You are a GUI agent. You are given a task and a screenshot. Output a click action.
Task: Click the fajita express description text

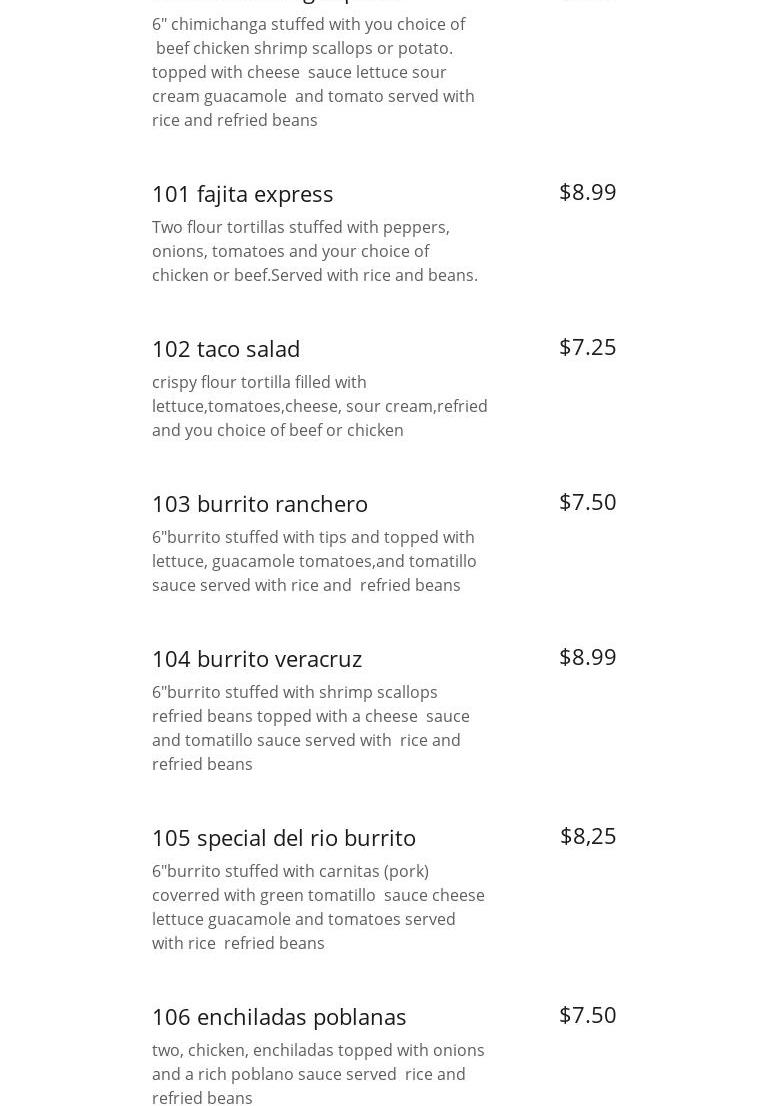[x=315, y=251]
